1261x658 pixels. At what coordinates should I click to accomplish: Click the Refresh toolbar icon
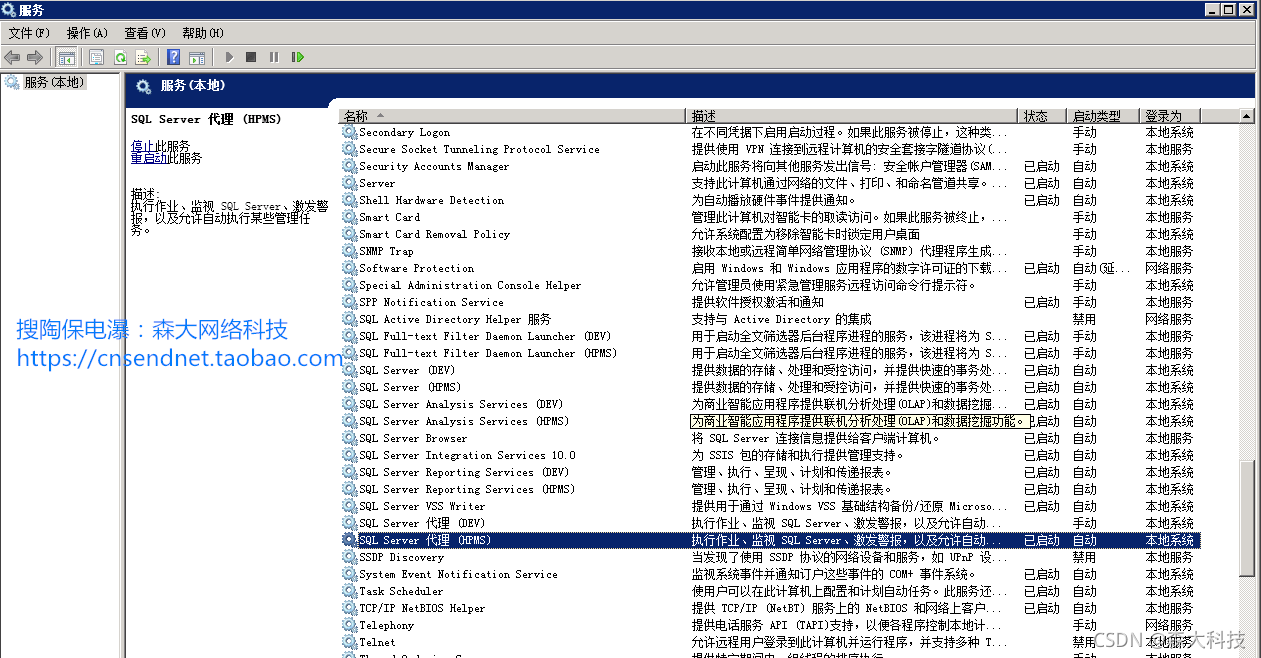[120, 58]
